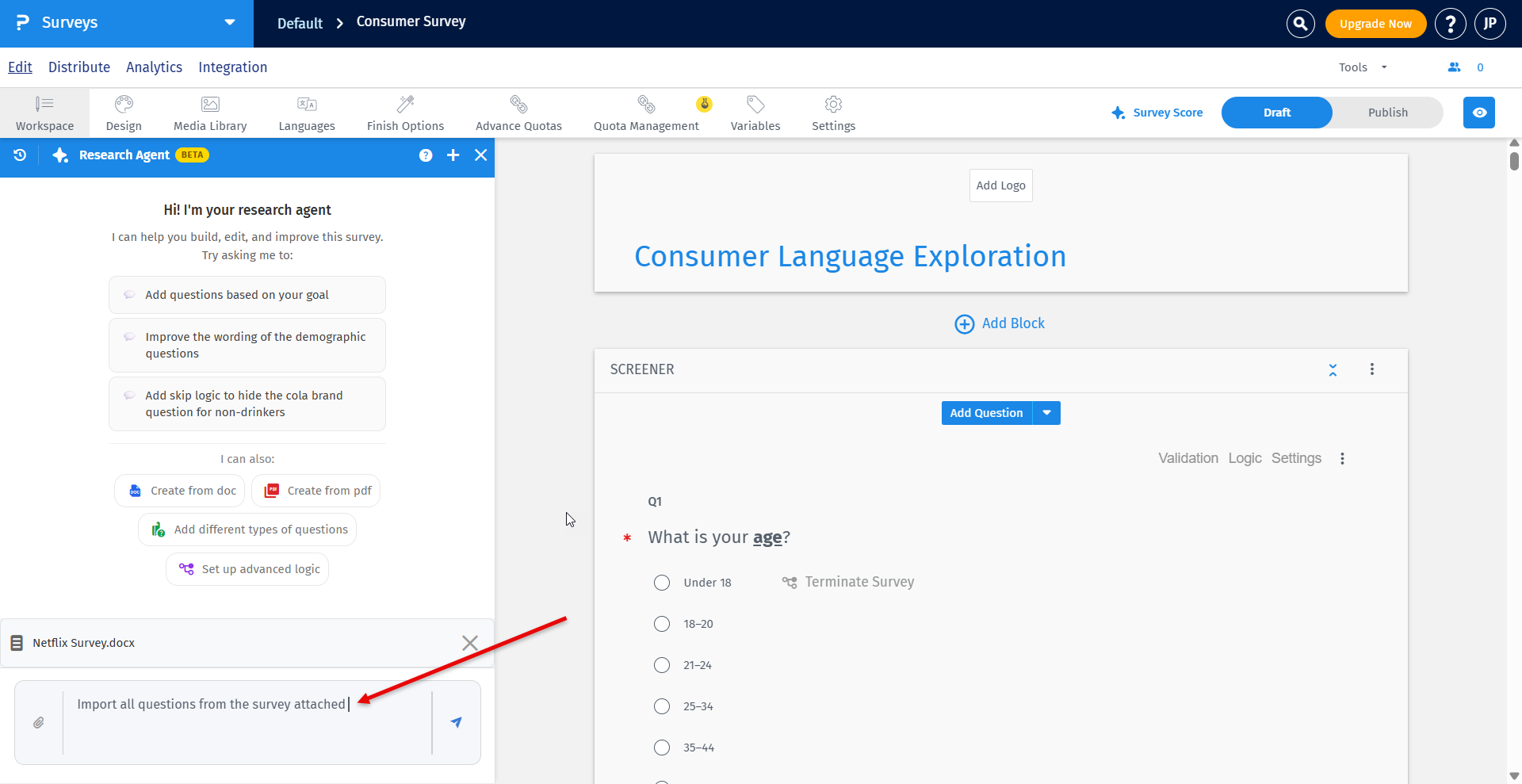Open the Languages option
This screenshot has height=784, width=1522.
[307, 113]
